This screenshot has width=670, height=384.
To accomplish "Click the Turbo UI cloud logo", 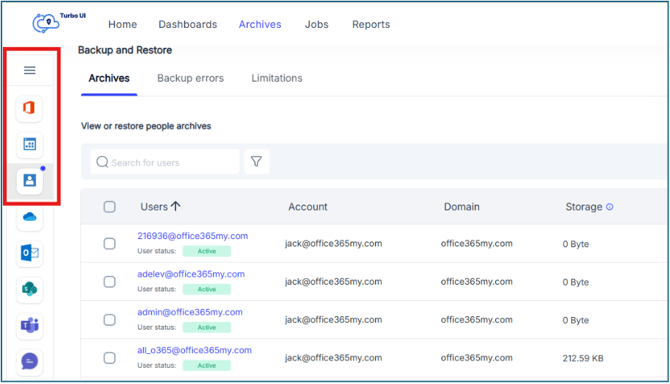I will click(46, 23).
